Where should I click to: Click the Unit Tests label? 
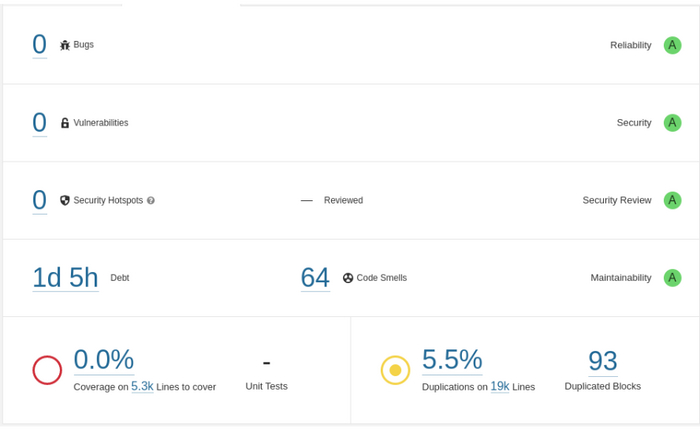pyautogui.click(x=267, y=386)
